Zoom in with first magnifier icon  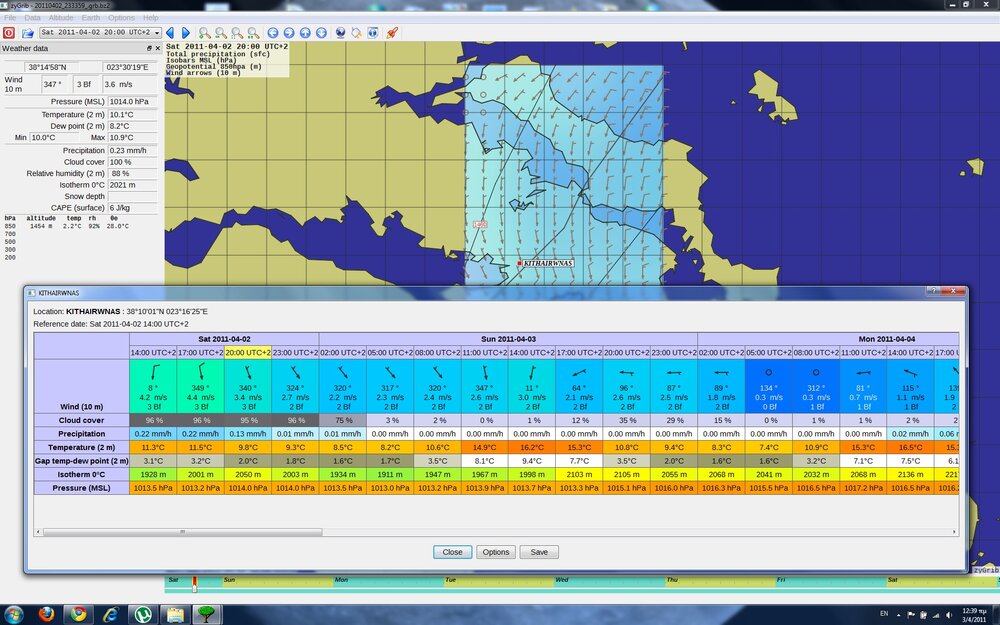point(204,33)
